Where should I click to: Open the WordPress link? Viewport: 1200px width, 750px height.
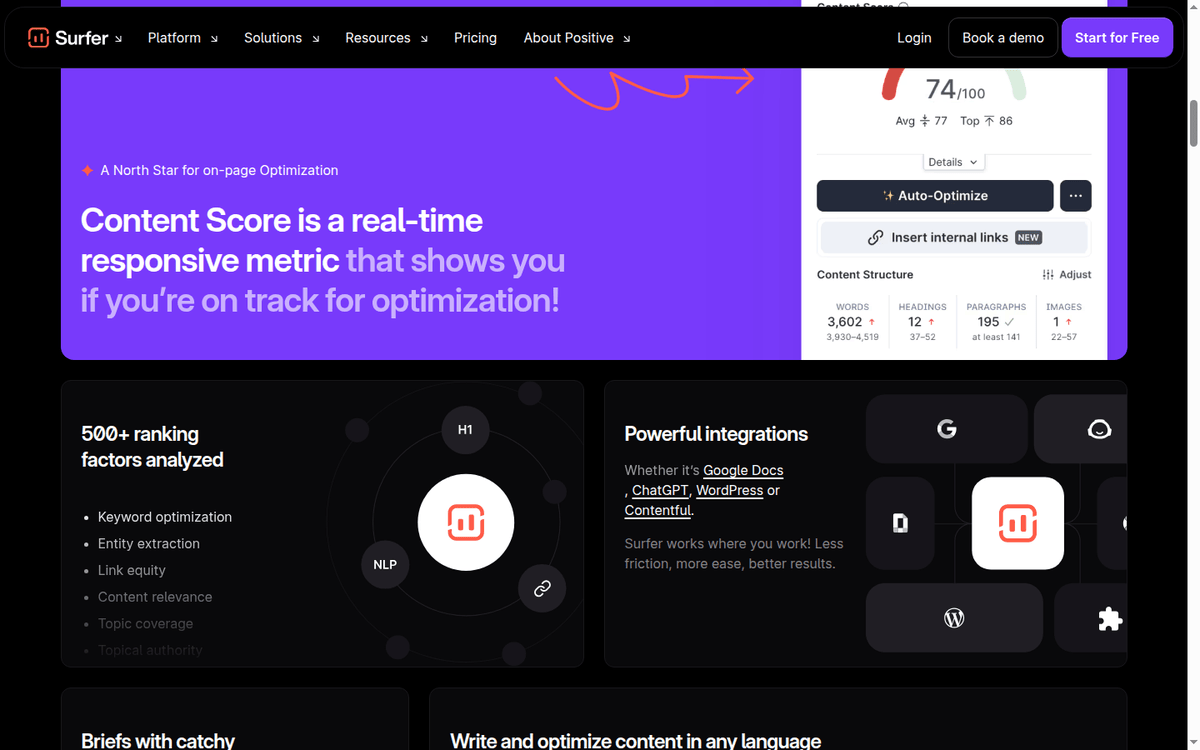point(729,490)
